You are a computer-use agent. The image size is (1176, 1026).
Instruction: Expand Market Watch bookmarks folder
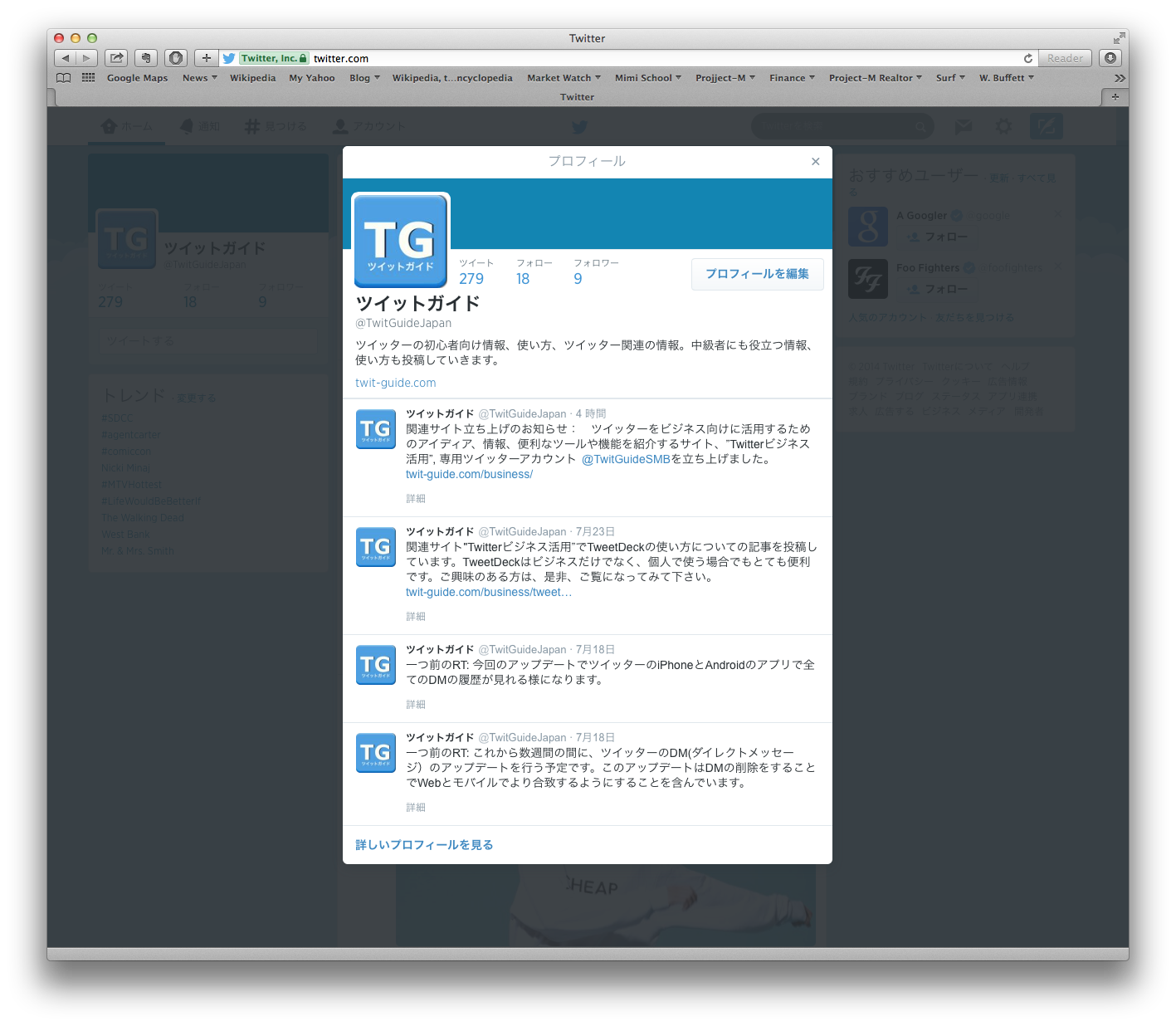564,78
